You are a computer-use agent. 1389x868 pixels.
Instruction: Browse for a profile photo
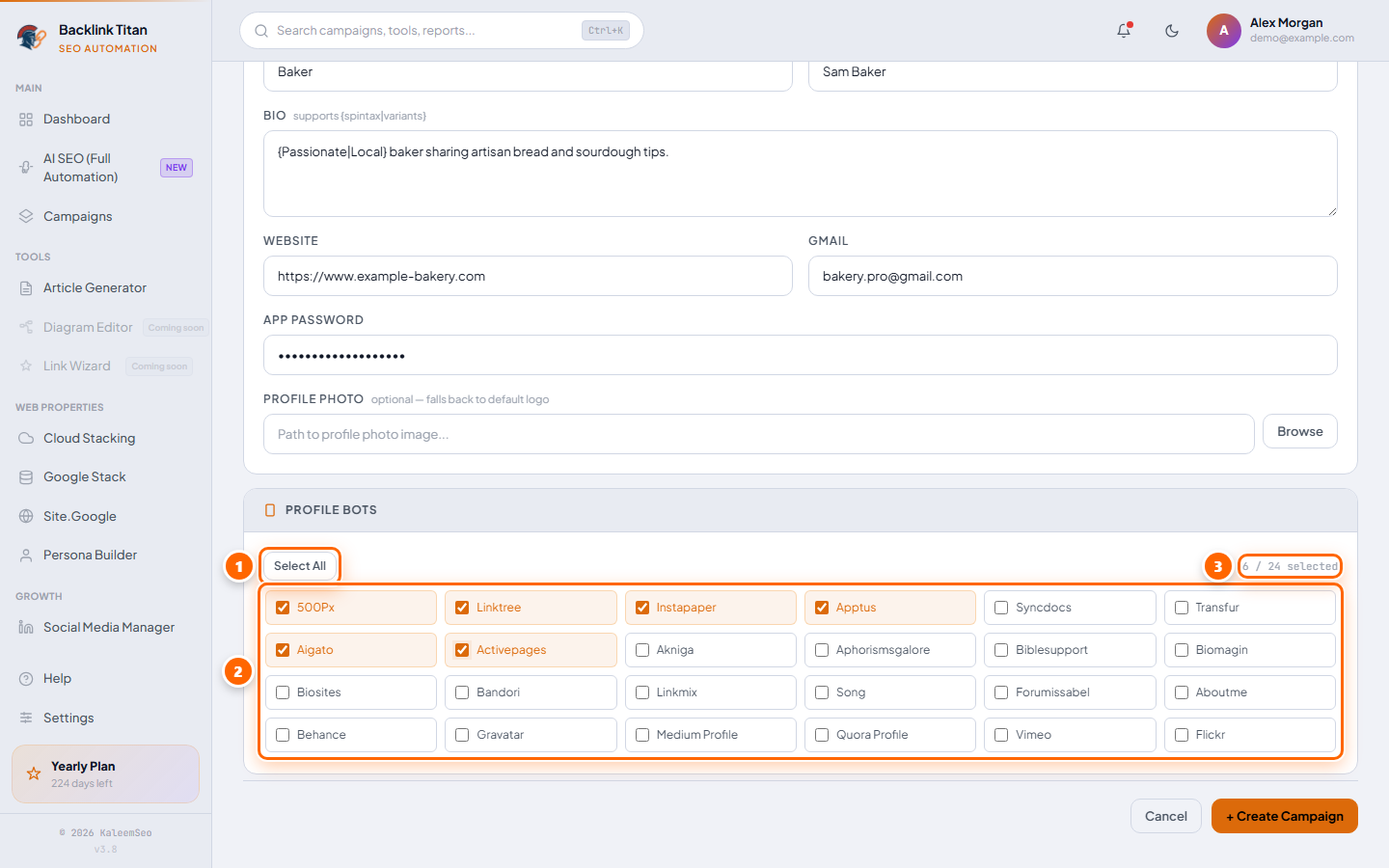[1300, 431]
